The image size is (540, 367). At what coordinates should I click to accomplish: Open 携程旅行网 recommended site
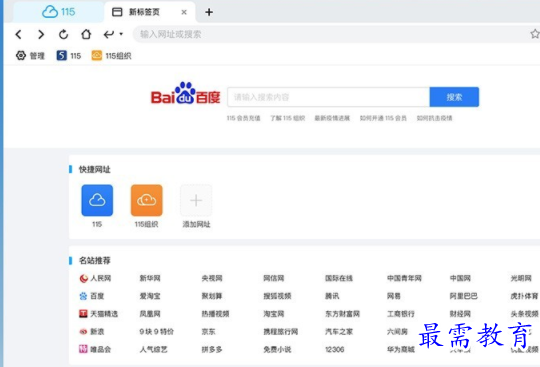click(x=281, y=332)
